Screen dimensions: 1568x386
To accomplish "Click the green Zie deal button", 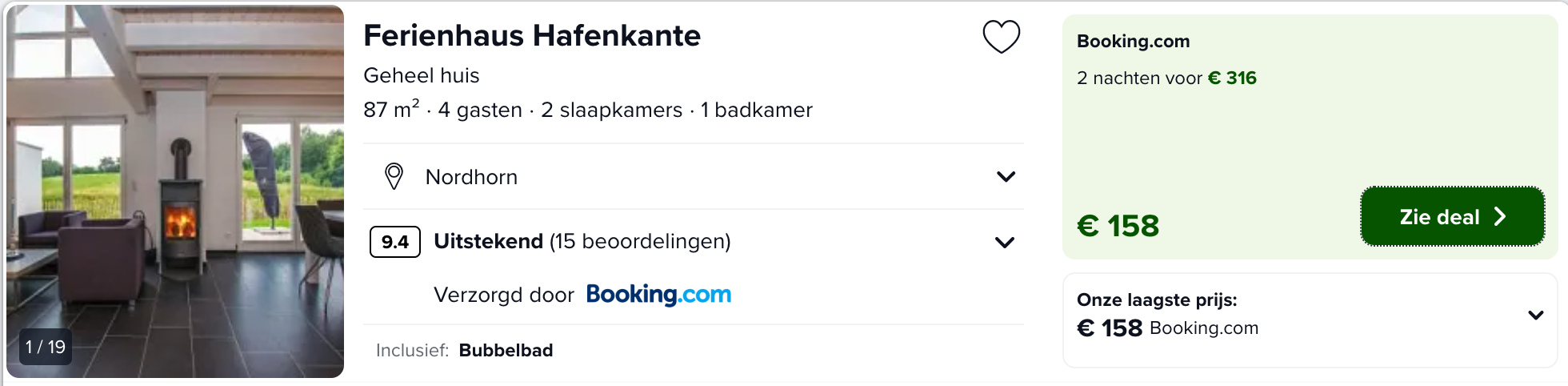I will (1452, 216).
